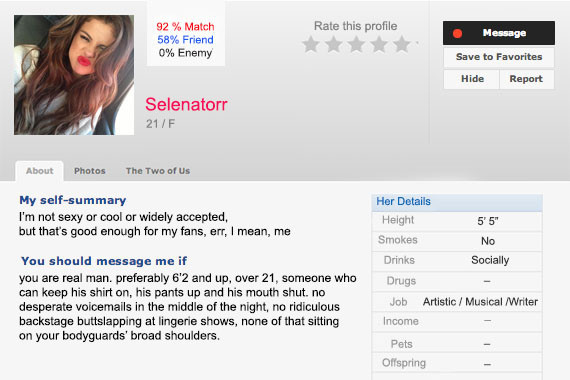Click the Job row in Her Details
The height and width of the screenshot is (380, 570).
coord(457,302)
